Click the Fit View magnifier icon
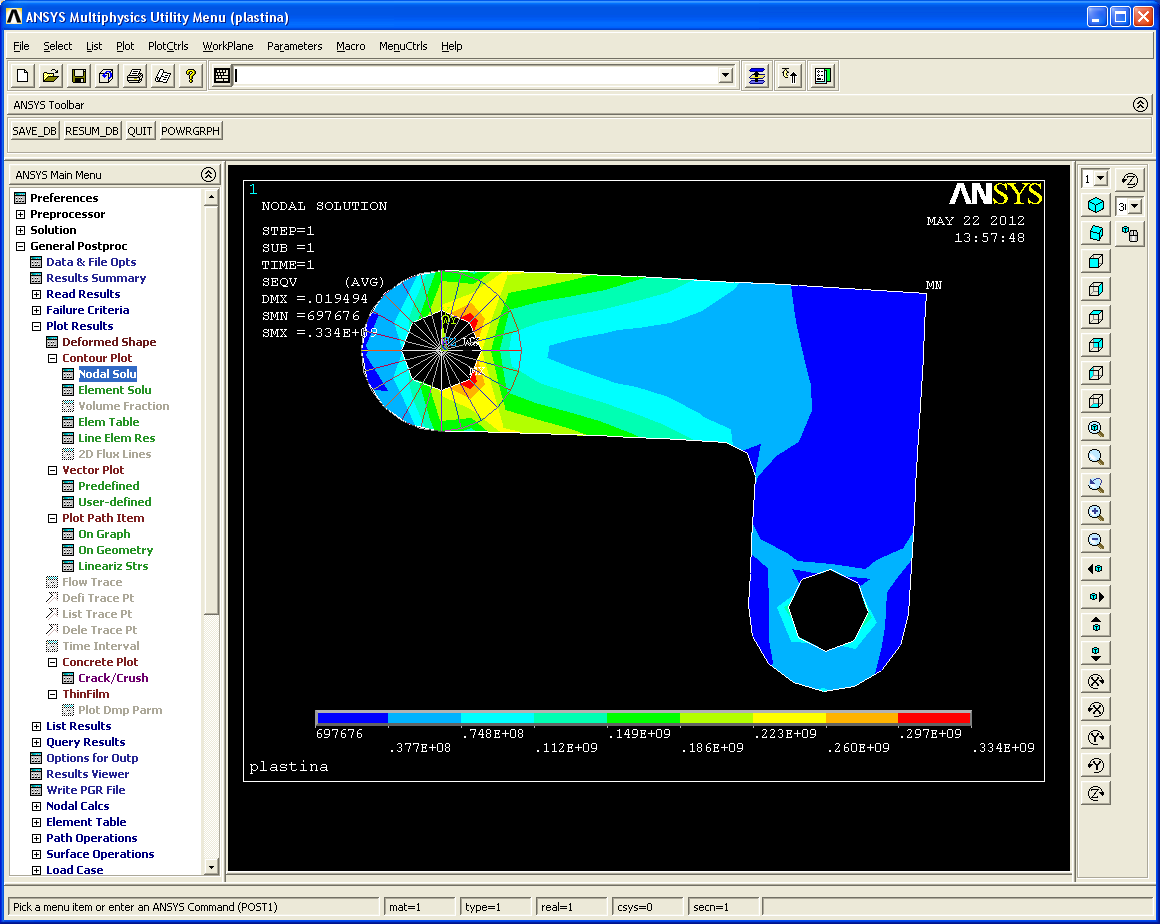This screenshot has width=1160, height=924. point(1096,428)
